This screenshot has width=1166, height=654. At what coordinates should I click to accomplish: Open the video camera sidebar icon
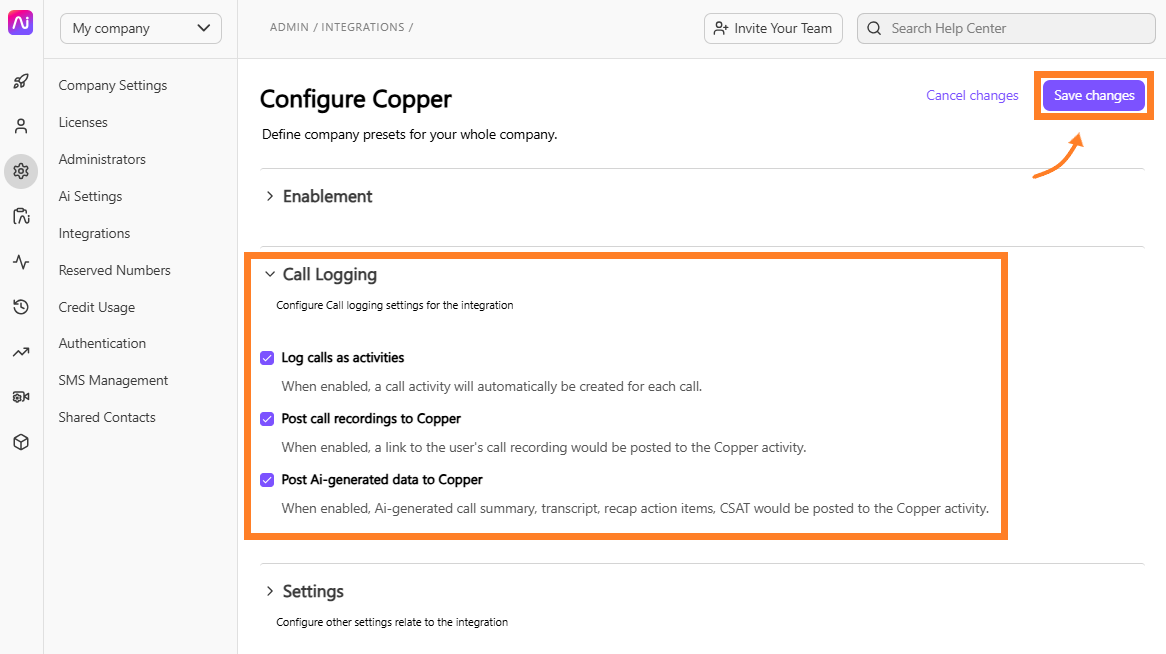click(x=21, y=397)
